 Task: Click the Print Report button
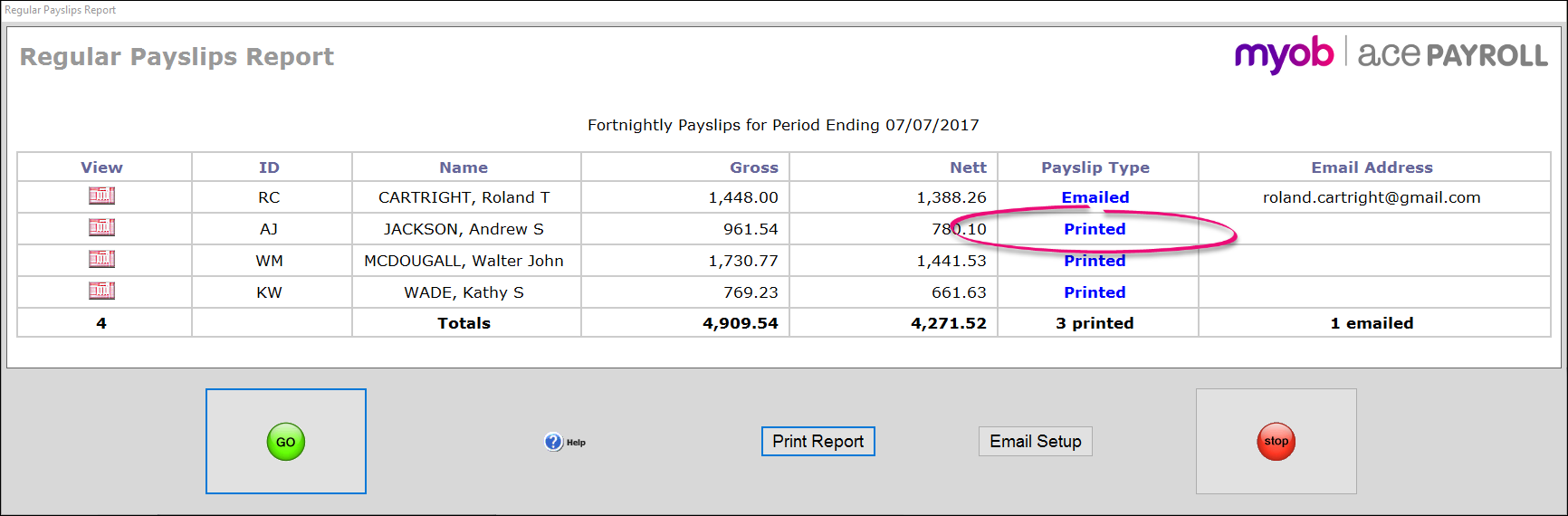pyautogui.click(x=818, y=441)
